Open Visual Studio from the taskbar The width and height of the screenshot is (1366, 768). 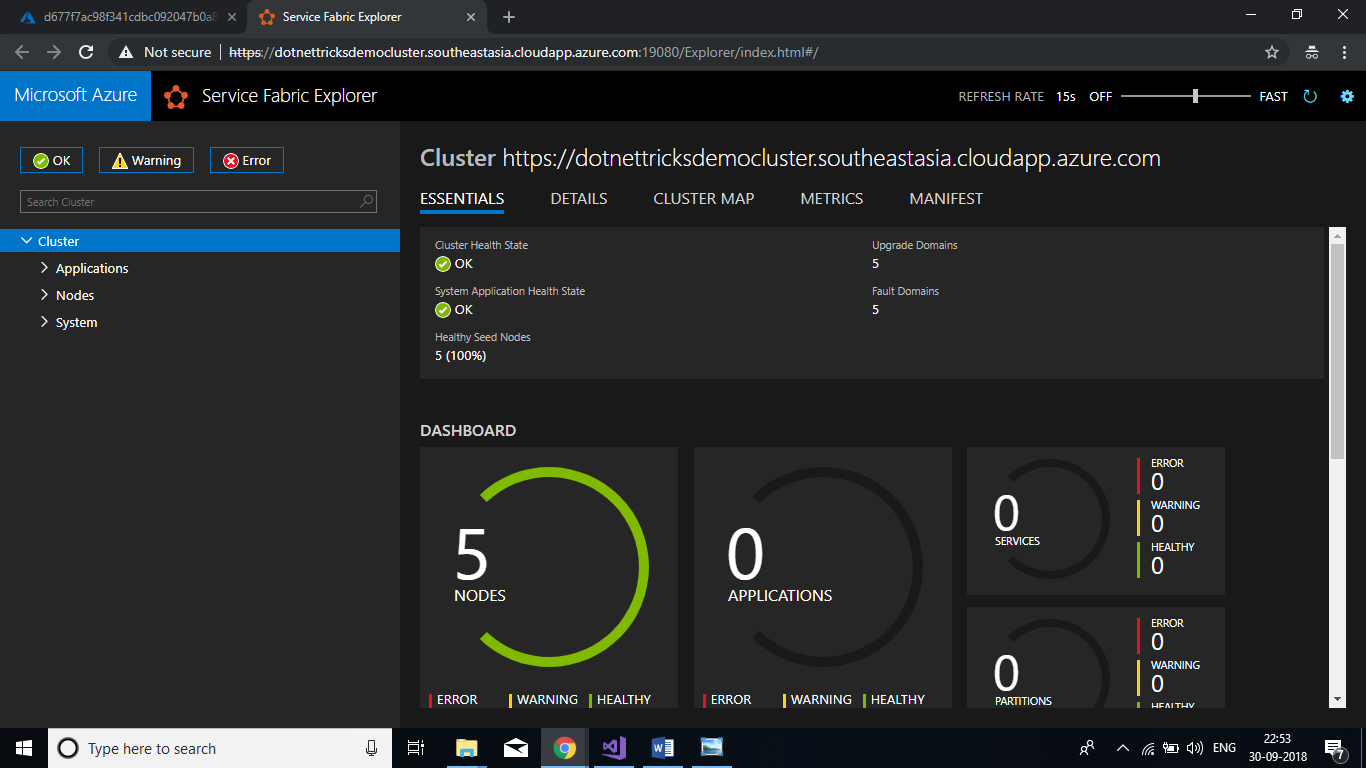(613, 748)
